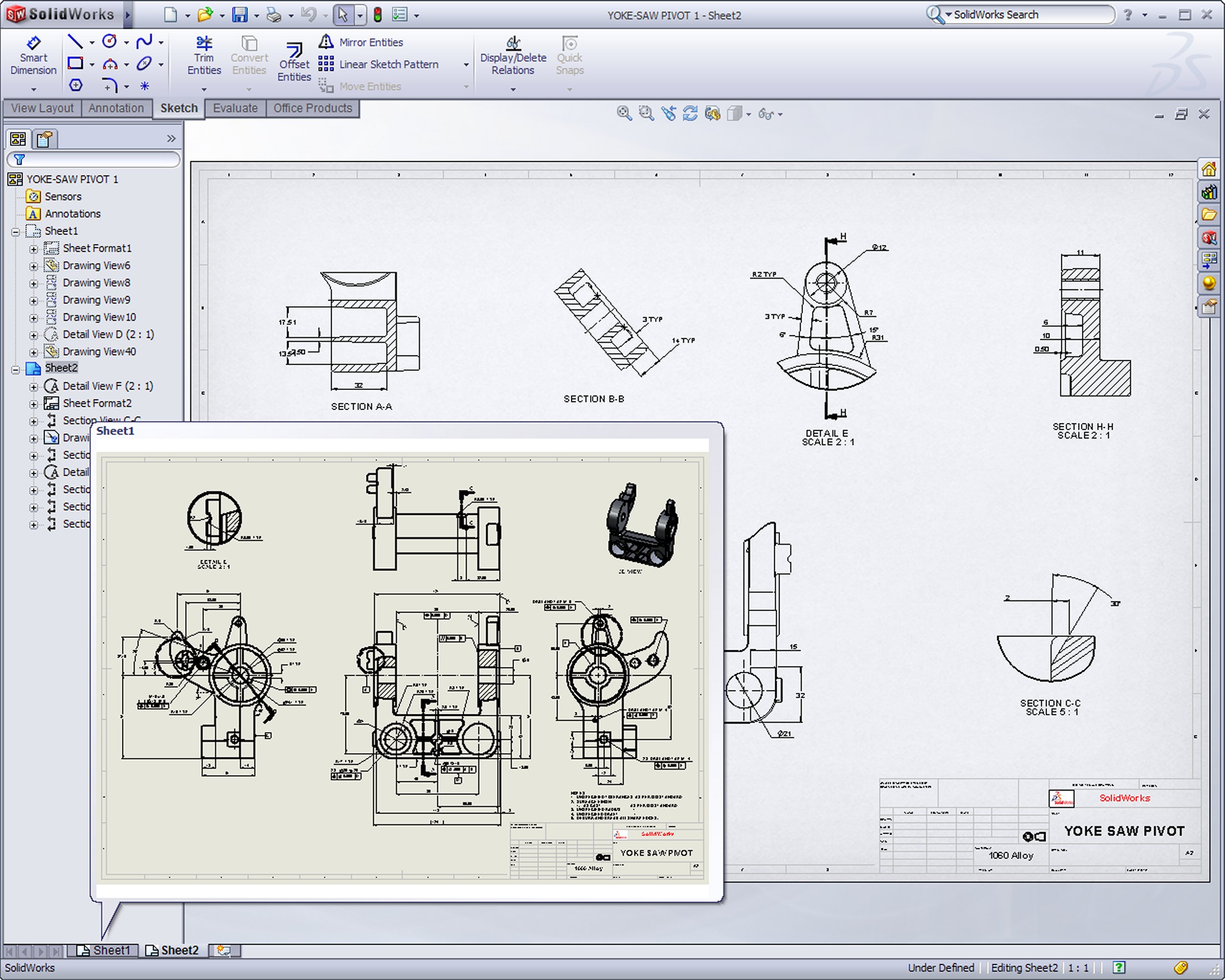Click the Rebuild traffic light icon
This screenshot has height=980, width=1225.
tap(377, 15)
